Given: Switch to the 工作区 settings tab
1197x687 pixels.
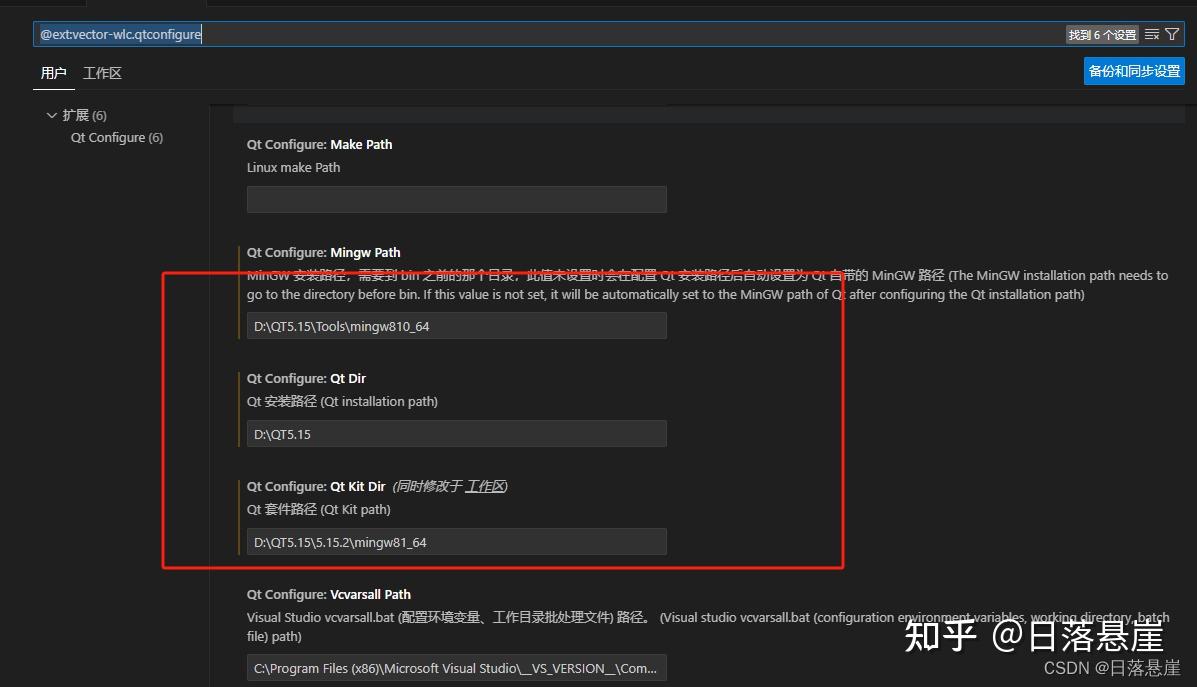Looking at the screenshot, I should click(102, 72).
